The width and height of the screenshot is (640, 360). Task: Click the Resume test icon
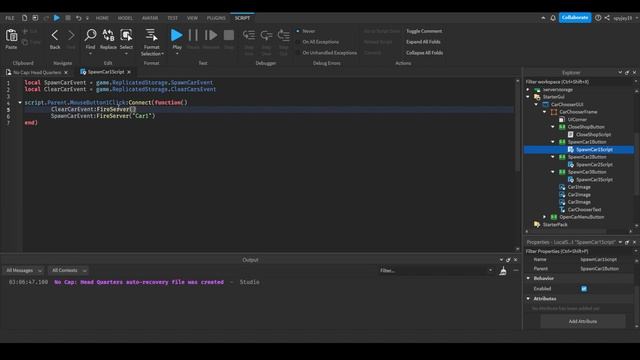point(211,35)
